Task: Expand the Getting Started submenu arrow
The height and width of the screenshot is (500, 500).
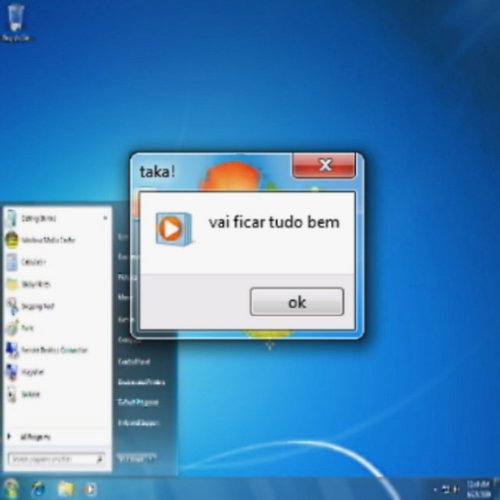Action: [105, 218]
